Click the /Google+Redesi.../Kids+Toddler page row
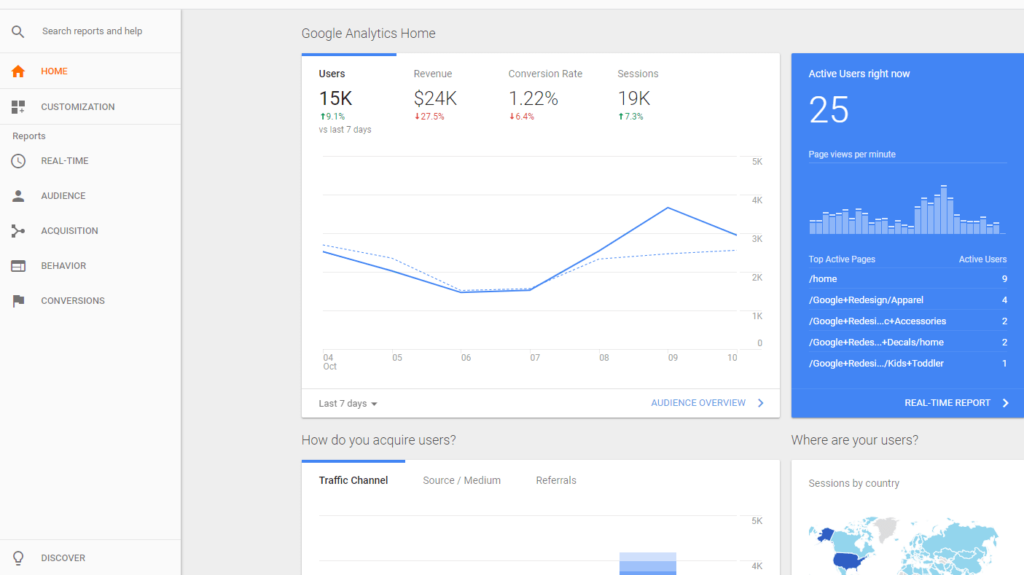Image resolution: width=1024 pixels, height=575 pixels. point(908,363)
